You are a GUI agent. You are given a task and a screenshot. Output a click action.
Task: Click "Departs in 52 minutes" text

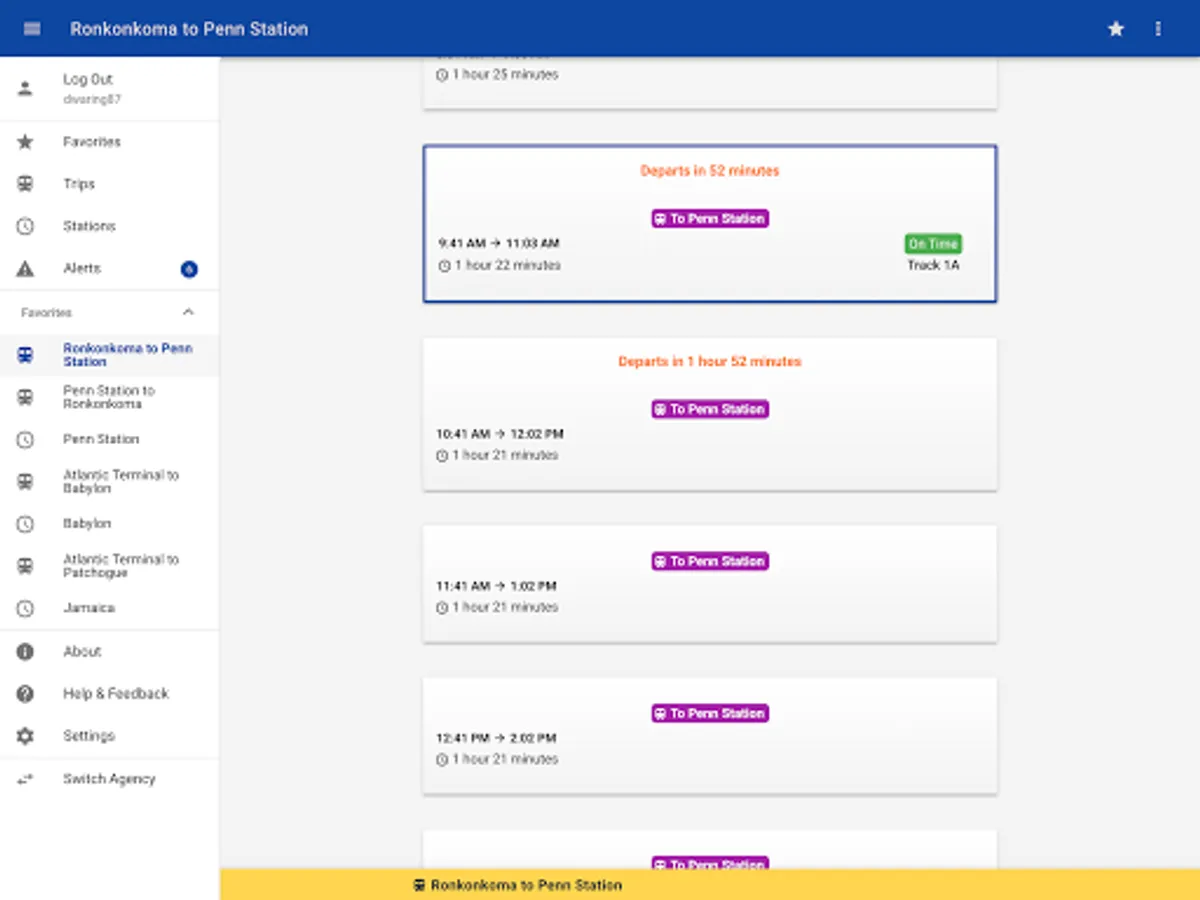tap(710, 171)
